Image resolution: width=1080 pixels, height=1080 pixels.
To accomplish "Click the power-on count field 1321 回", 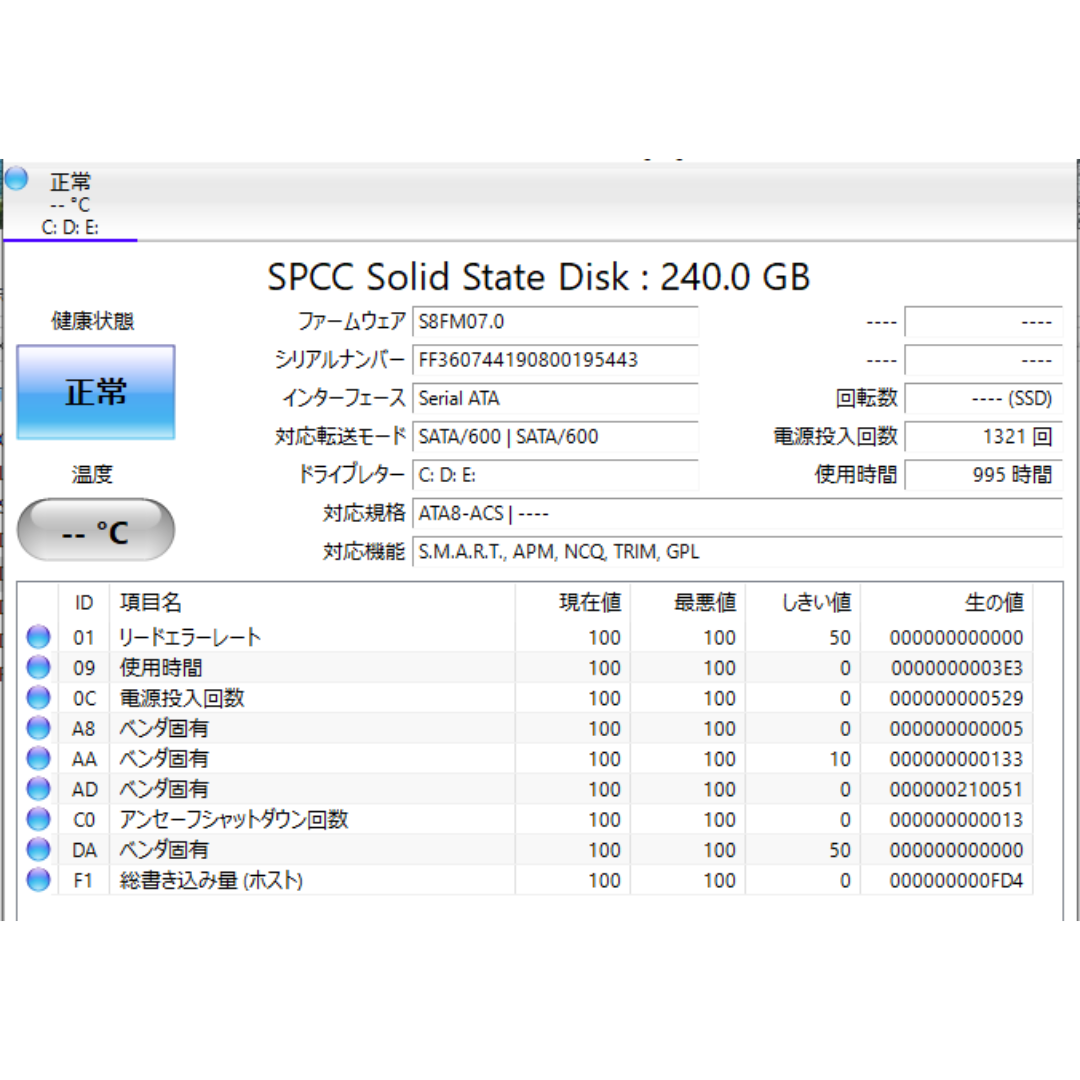I will click(x=984, y=437).
